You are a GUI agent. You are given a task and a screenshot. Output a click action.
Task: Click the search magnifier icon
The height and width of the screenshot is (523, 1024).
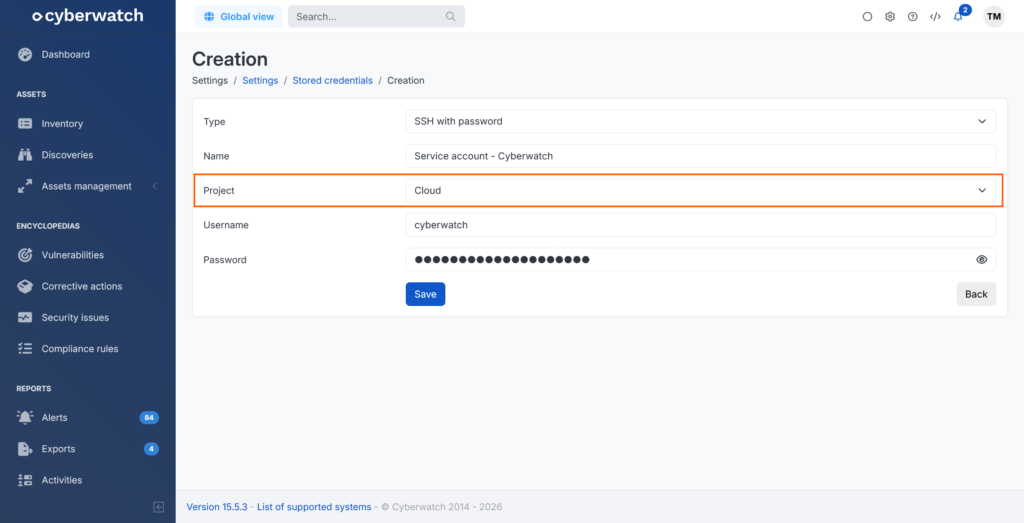tap(451, 17)
